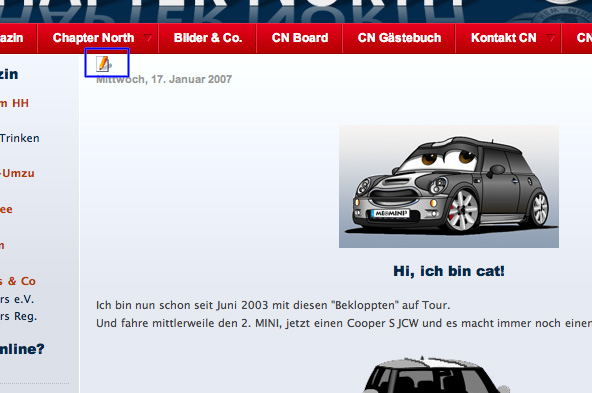Click the 'Hi, ich bin cat!' heading
This screenshot has height=393, width=592.
tap(449, 271)
